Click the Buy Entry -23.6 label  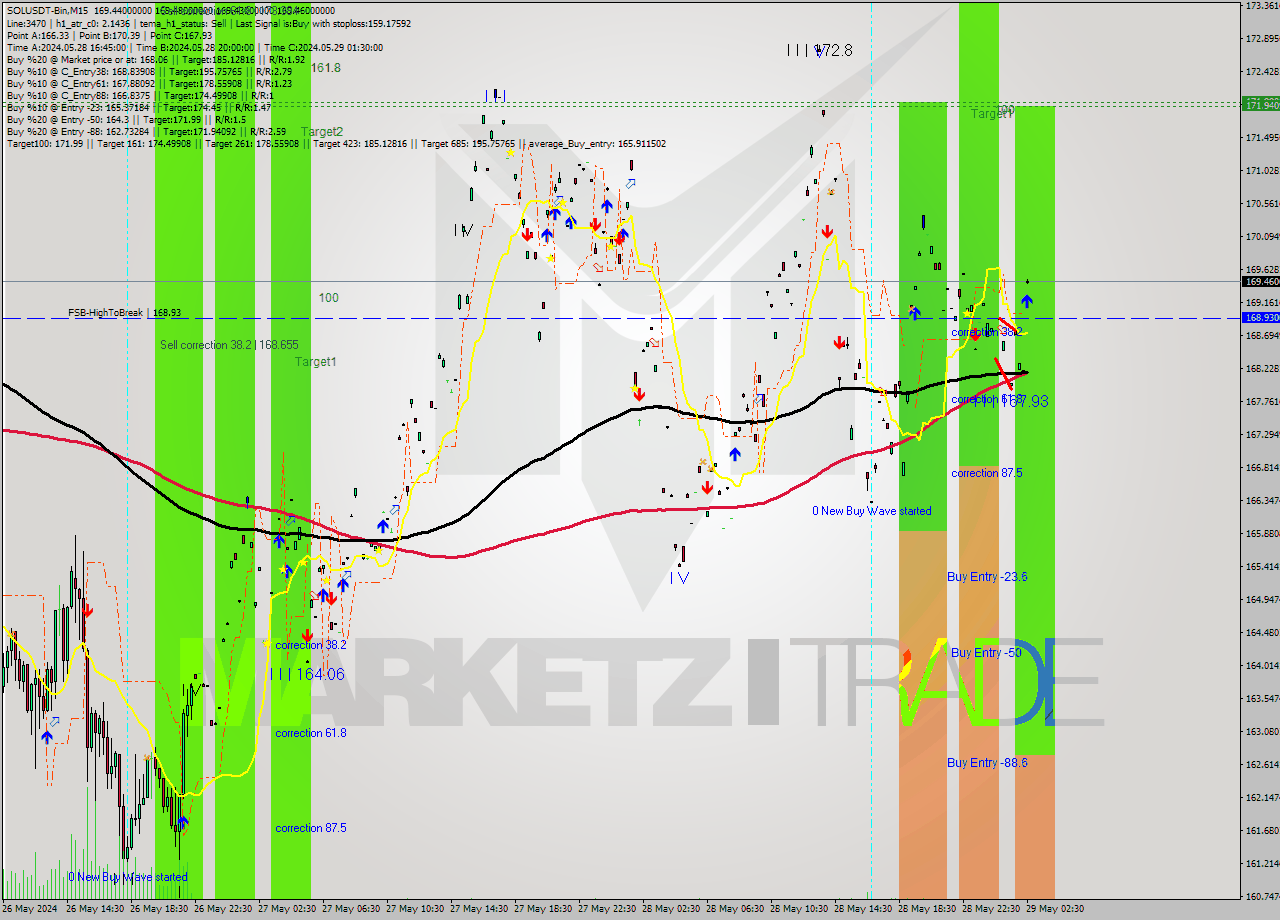coord(987,577)
